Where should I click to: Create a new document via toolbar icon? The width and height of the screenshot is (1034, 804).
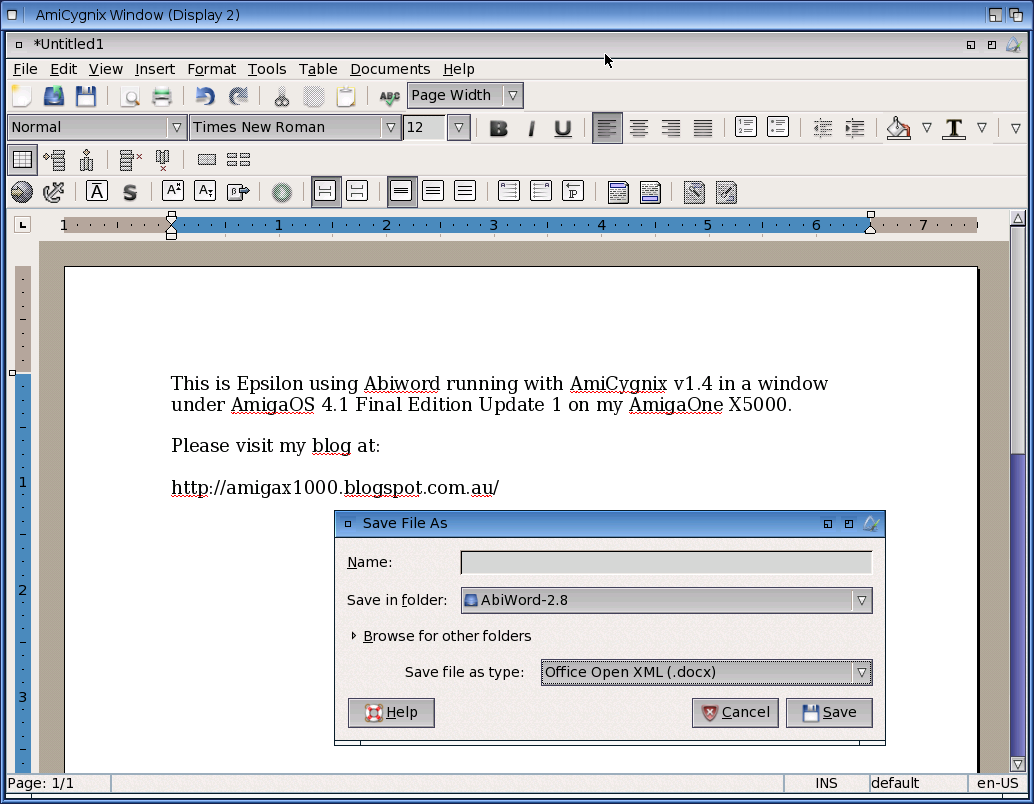tap(22, 96)
